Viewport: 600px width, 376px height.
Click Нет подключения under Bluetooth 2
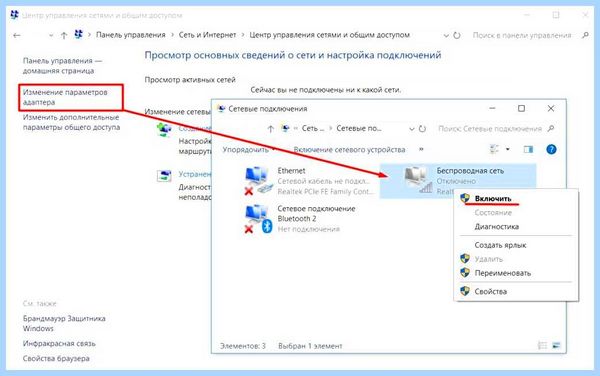308,229
